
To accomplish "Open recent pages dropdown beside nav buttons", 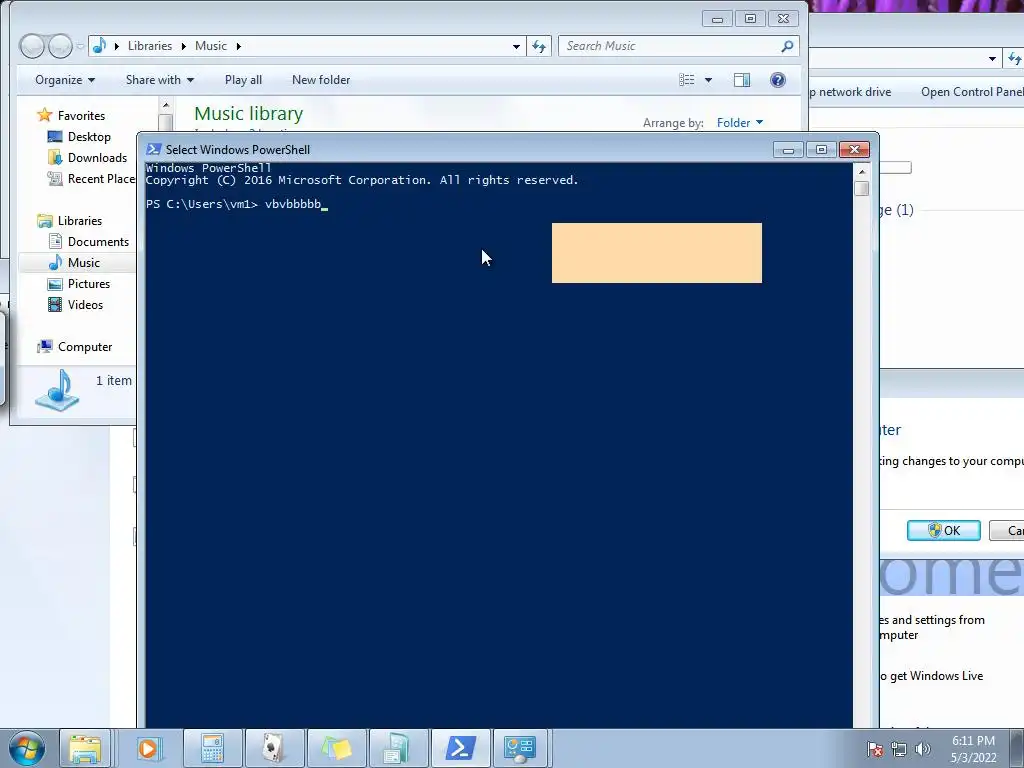I will (x=80, y=46).
